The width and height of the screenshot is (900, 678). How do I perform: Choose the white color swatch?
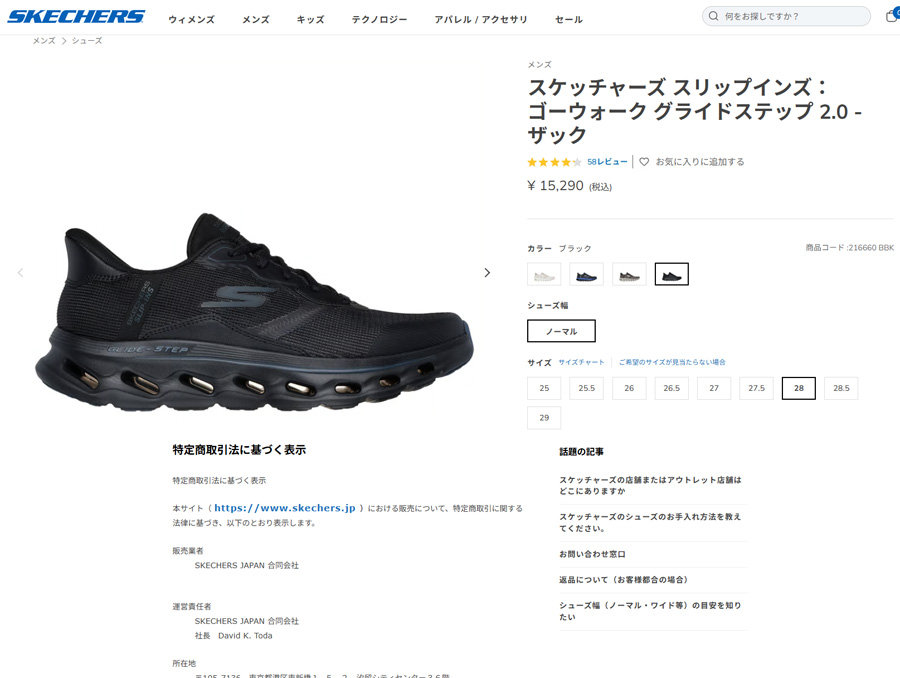(x=544, y=274)
